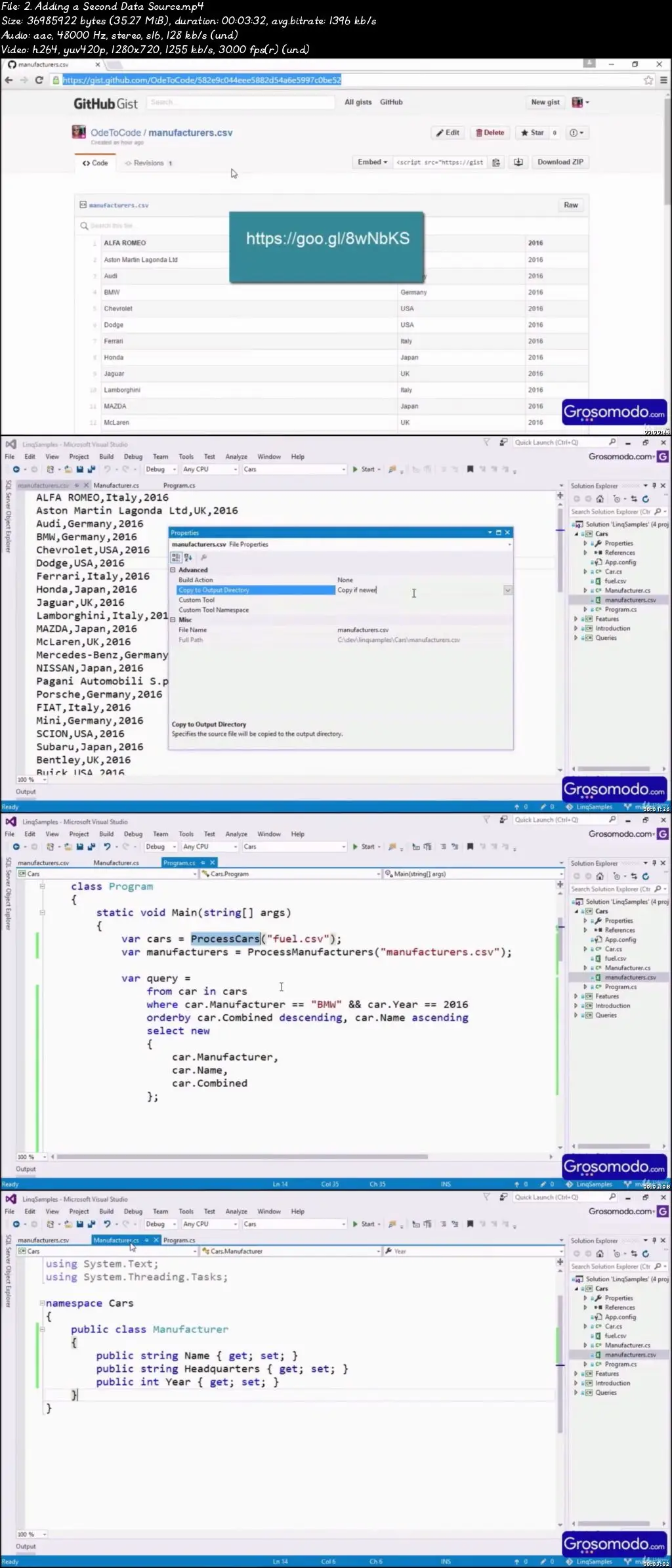
Task: Open the Debug configuration dropdown in the Program.cs frame
Action: click(x=161, y=847)
